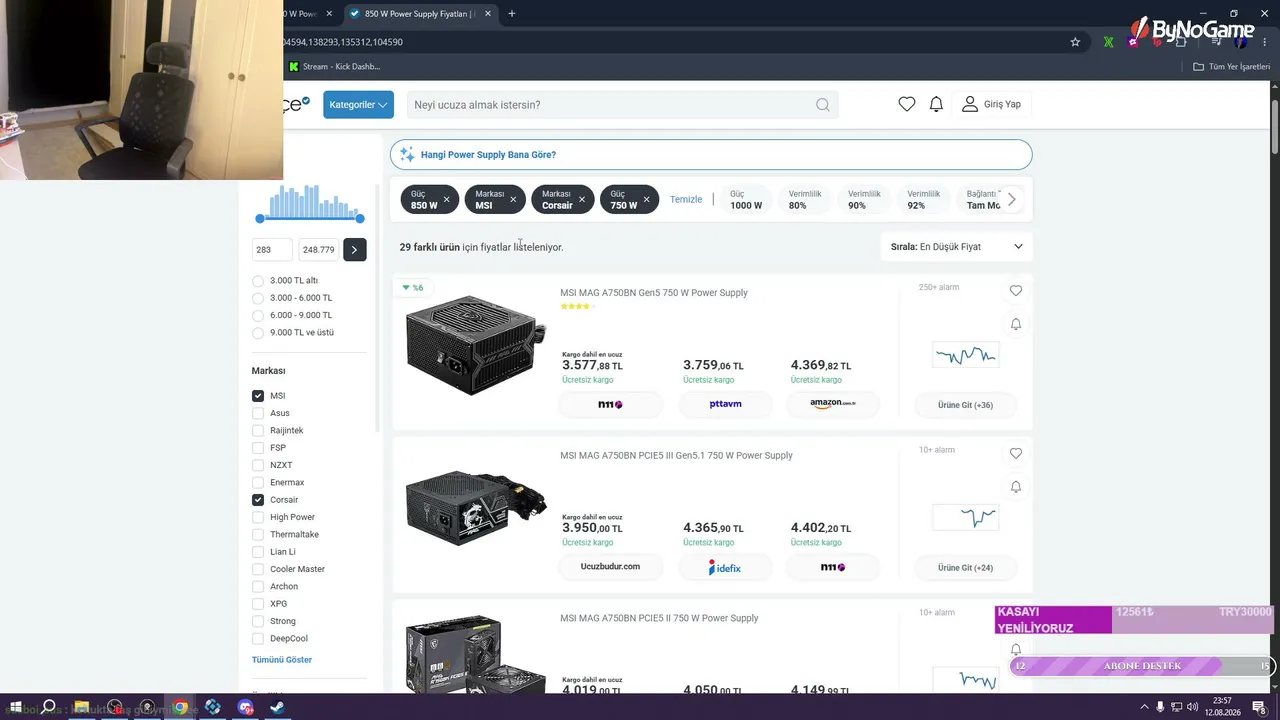
Task: Open Chrome media control icon
Action: click(x=1217, y=42)
